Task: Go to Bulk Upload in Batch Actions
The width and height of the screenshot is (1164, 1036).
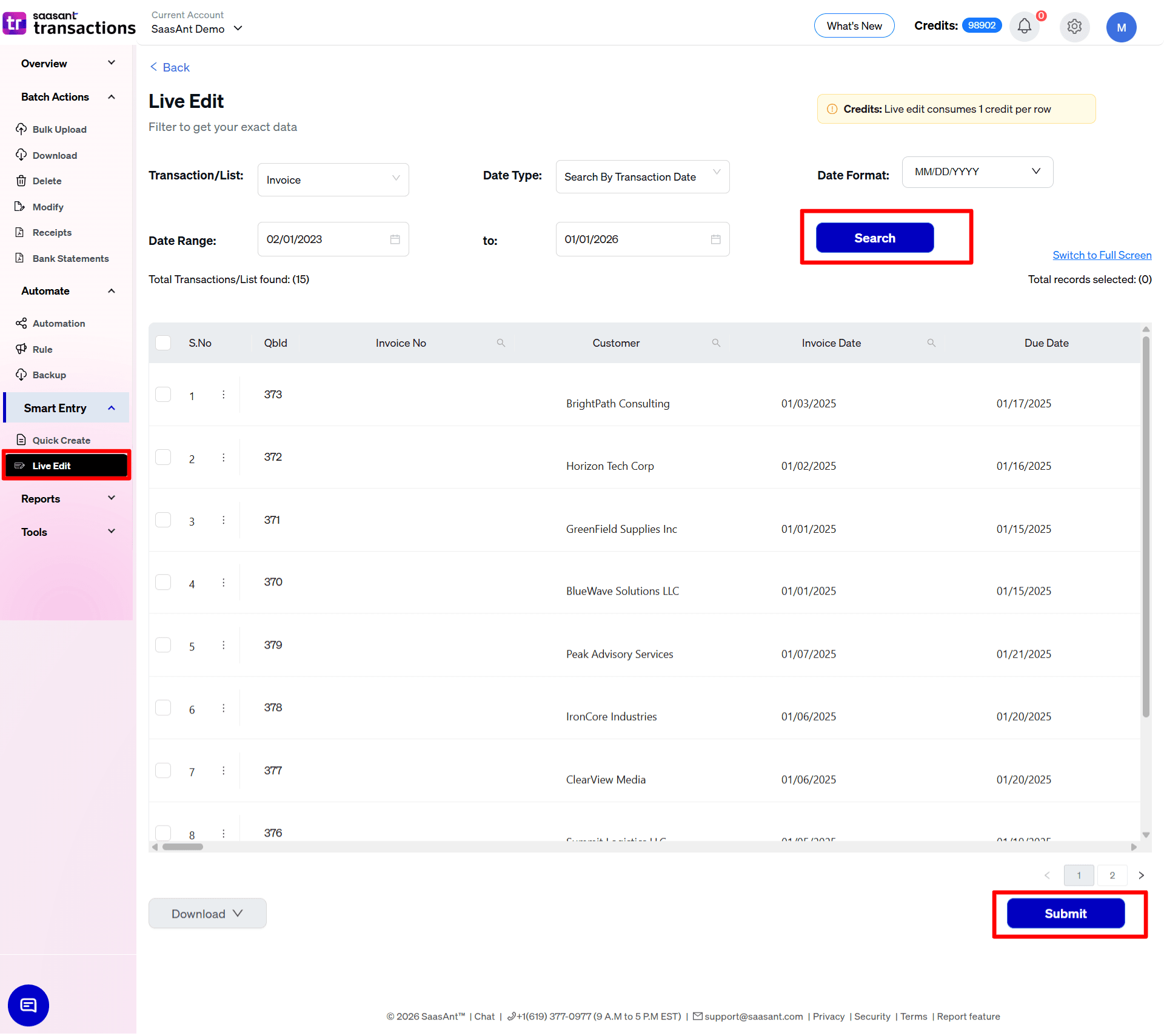Action: click(59, 129)
